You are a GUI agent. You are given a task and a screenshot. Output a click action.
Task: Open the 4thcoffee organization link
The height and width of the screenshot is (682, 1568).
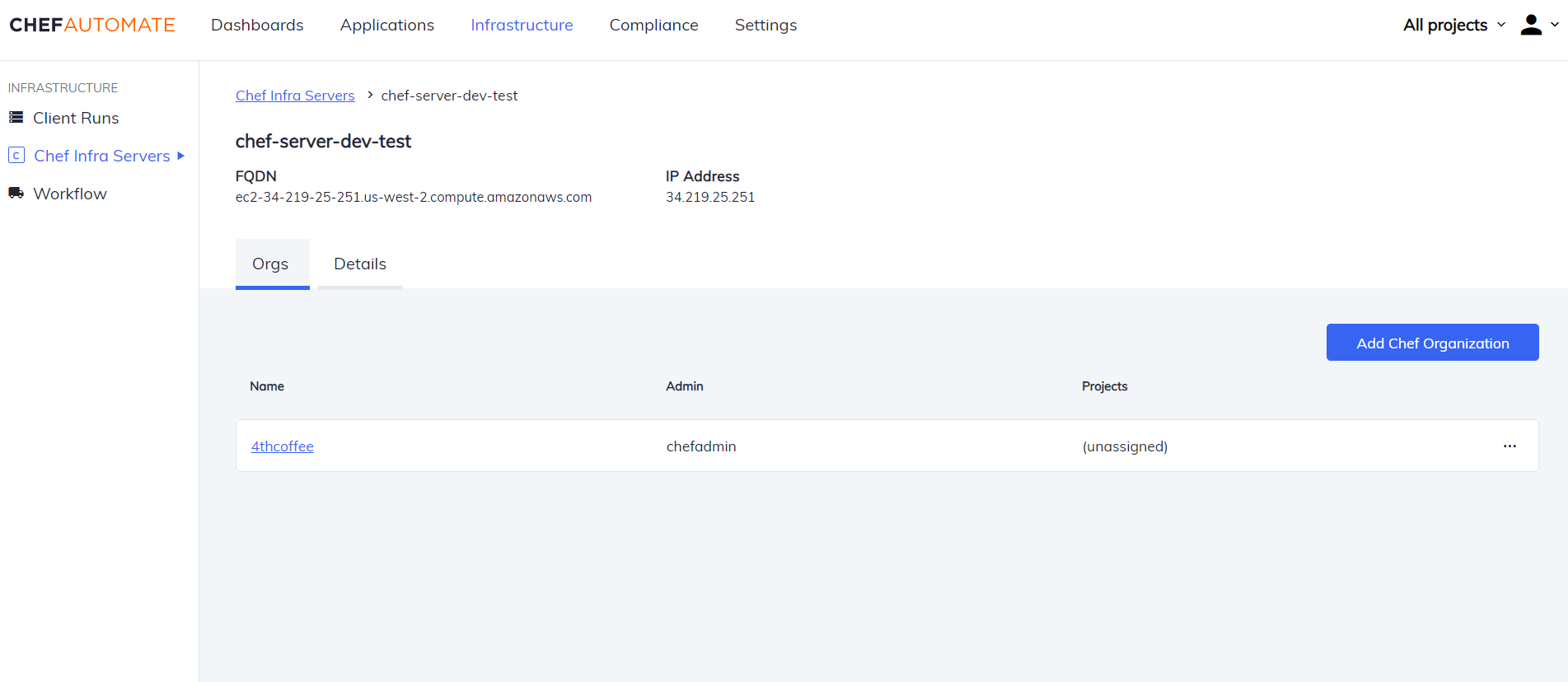tap(283, 446)
